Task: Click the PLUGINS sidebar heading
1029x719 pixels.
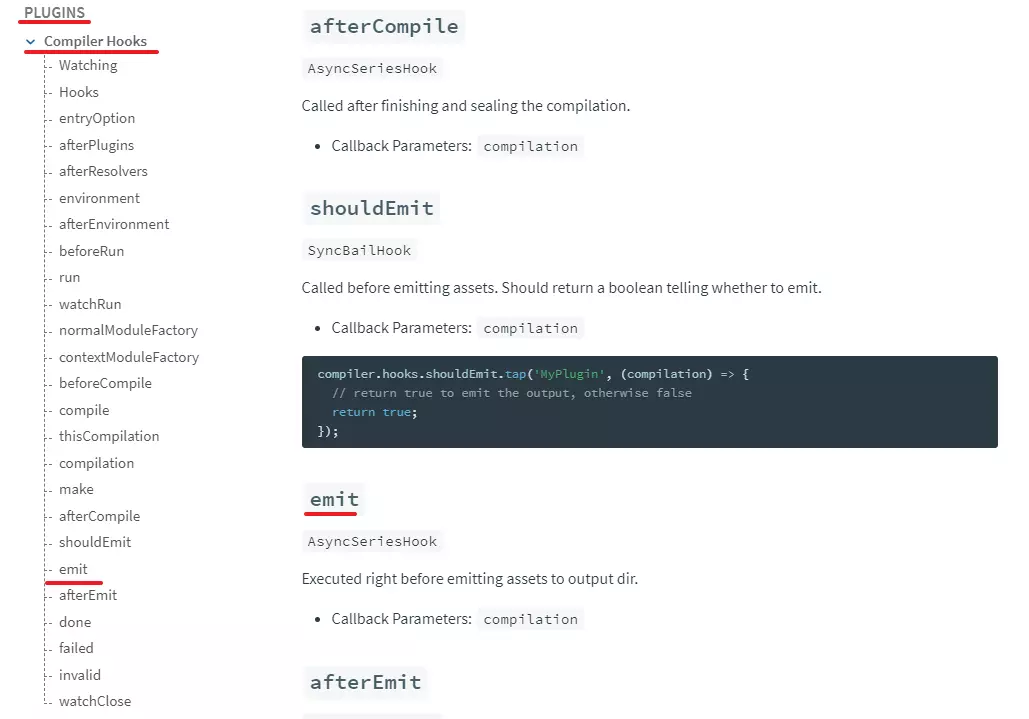Action: 54,12
